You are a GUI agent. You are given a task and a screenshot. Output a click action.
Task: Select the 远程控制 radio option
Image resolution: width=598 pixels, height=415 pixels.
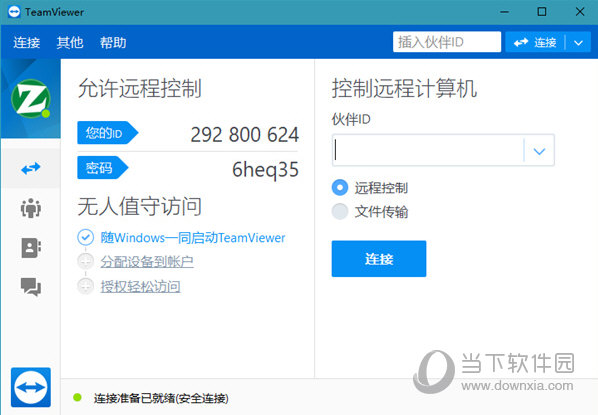pos(339,188)
